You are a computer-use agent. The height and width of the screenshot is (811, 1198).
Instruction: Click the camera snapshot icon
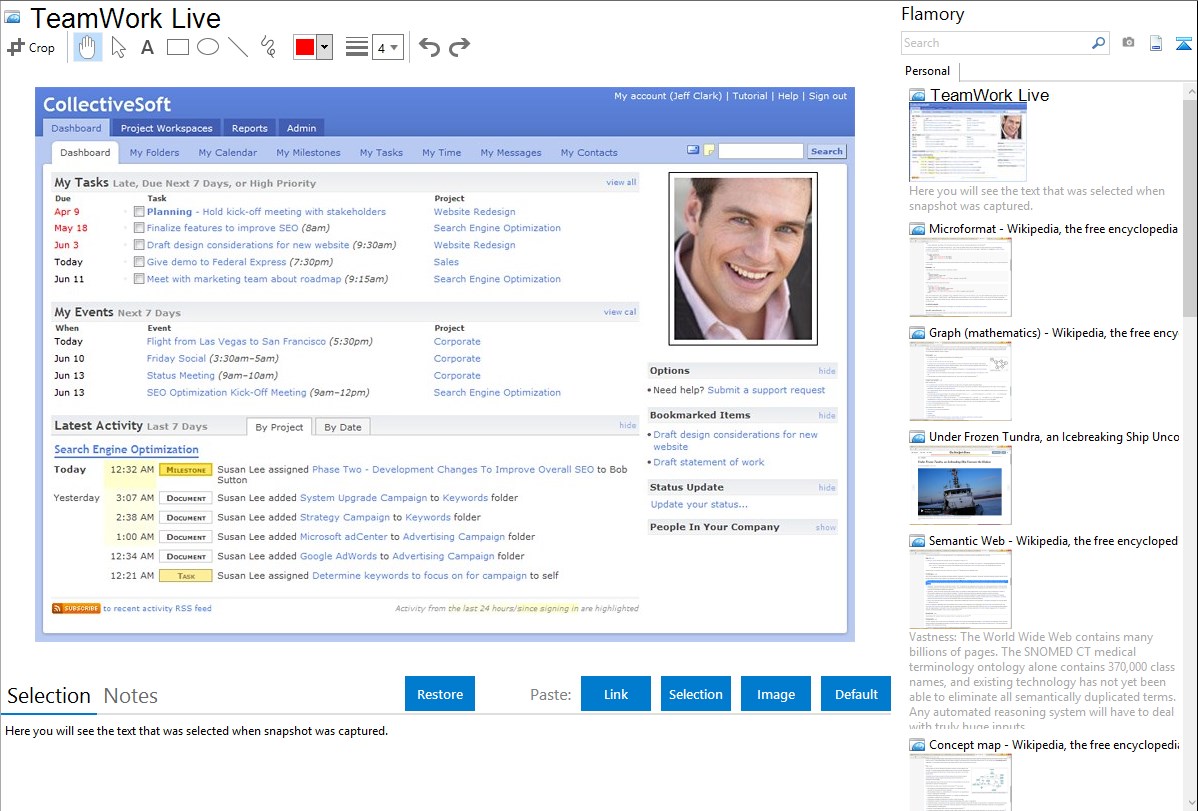(x=1128, y=43)
